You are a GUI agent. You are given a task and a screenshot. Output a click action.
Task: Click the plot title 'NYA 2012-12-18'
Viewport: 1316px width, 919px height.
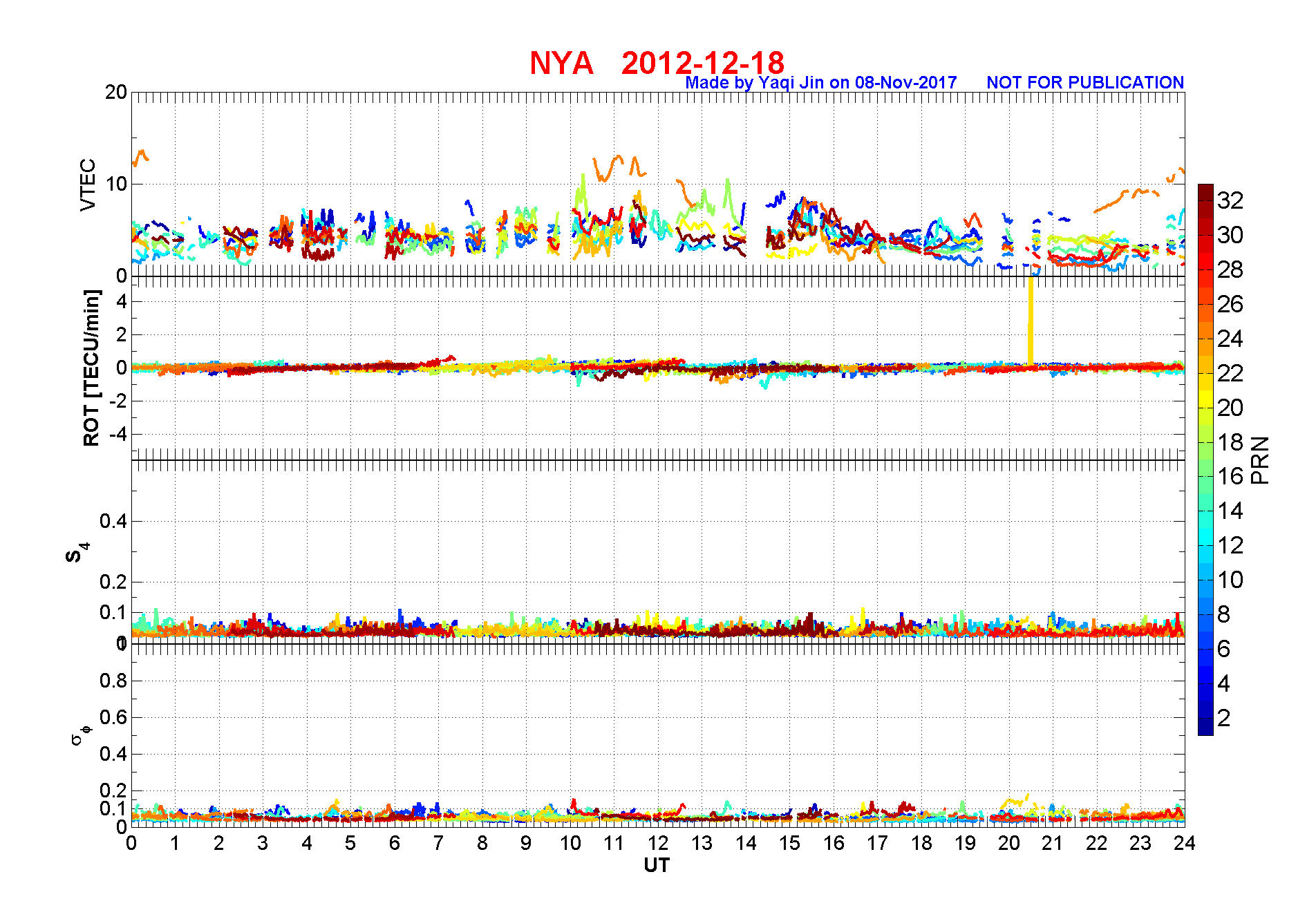click(x=657, y=63)
